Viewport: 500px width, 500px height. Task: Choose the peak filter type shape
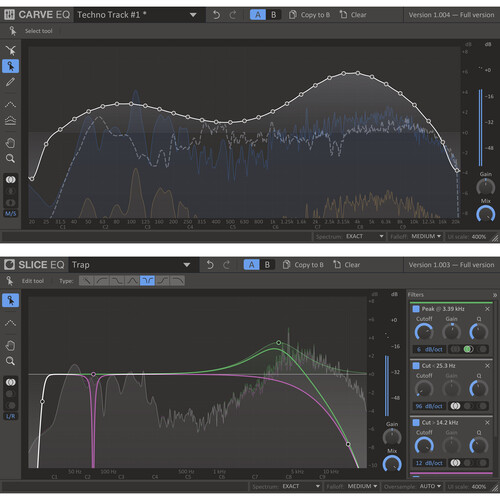pos(132,281)
